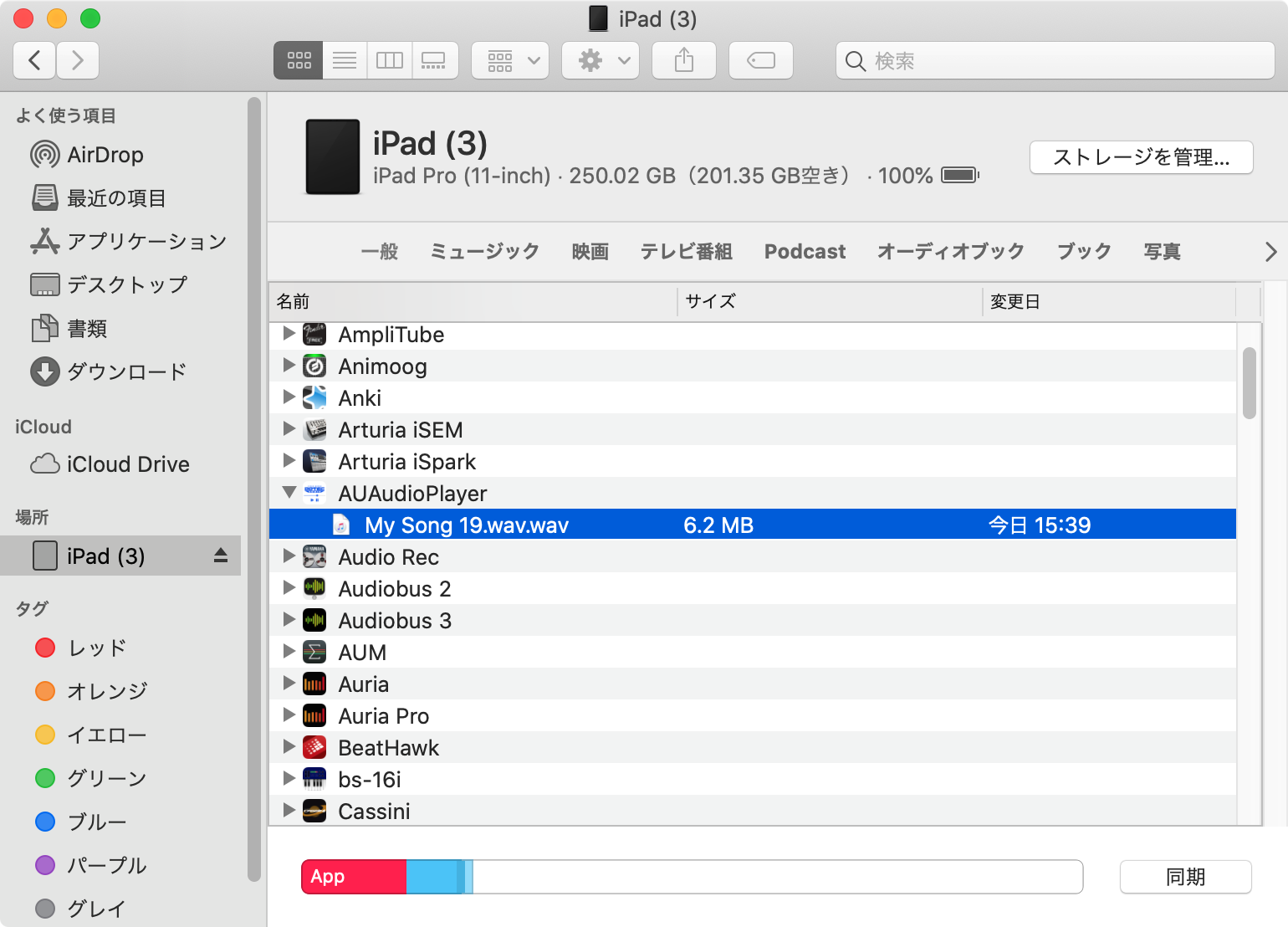
Task: Switch to icon view in toolbar
Action: (x=299, y=60)
